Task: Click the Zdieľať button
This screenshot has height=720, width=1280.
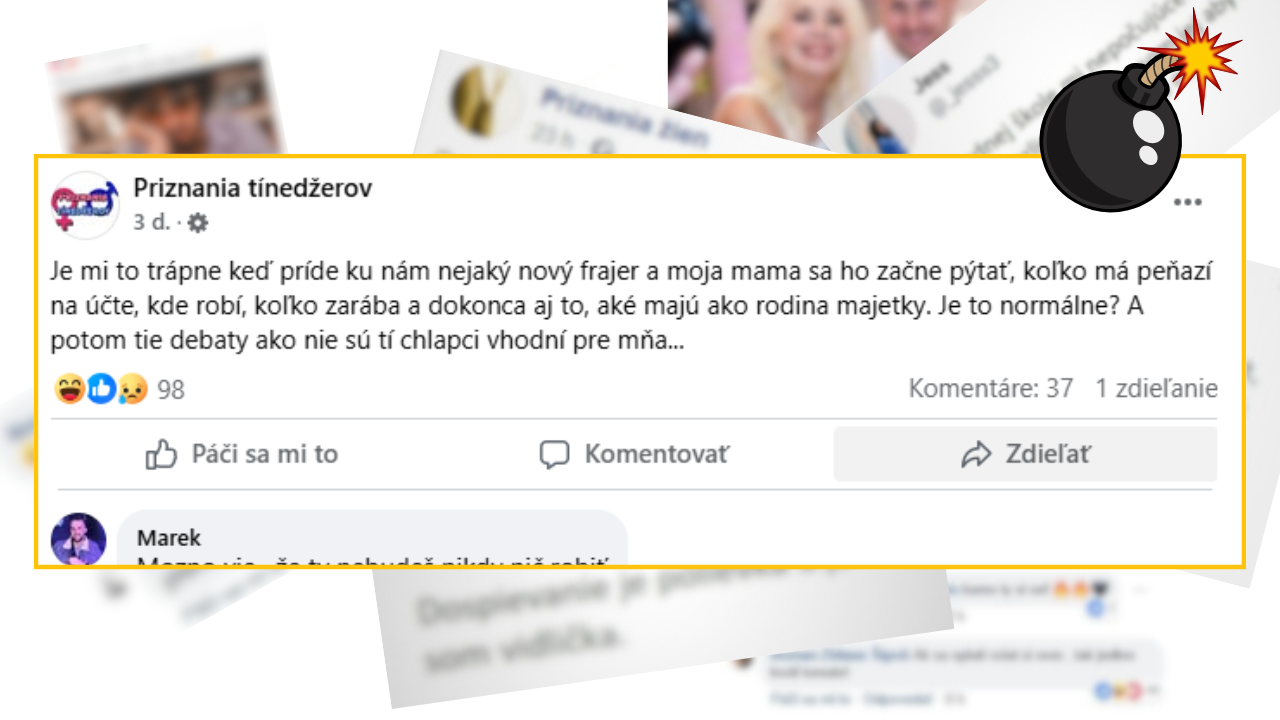Action: tap(1025, 455)
